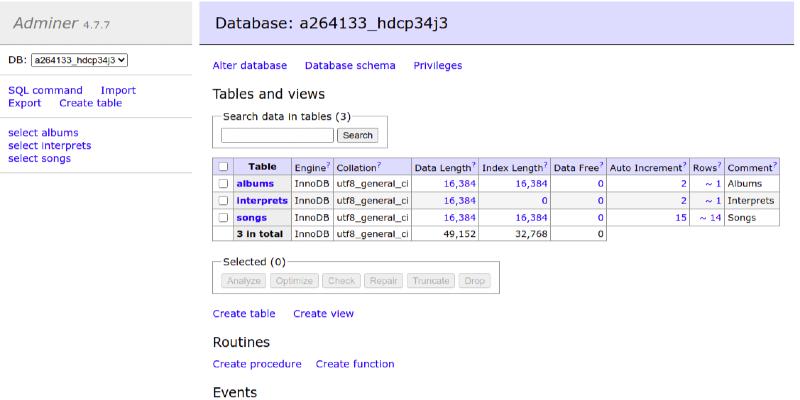Viewport: 800px width, 400px height.
Task: Go to Privileges page
Action: pos(437,65)
